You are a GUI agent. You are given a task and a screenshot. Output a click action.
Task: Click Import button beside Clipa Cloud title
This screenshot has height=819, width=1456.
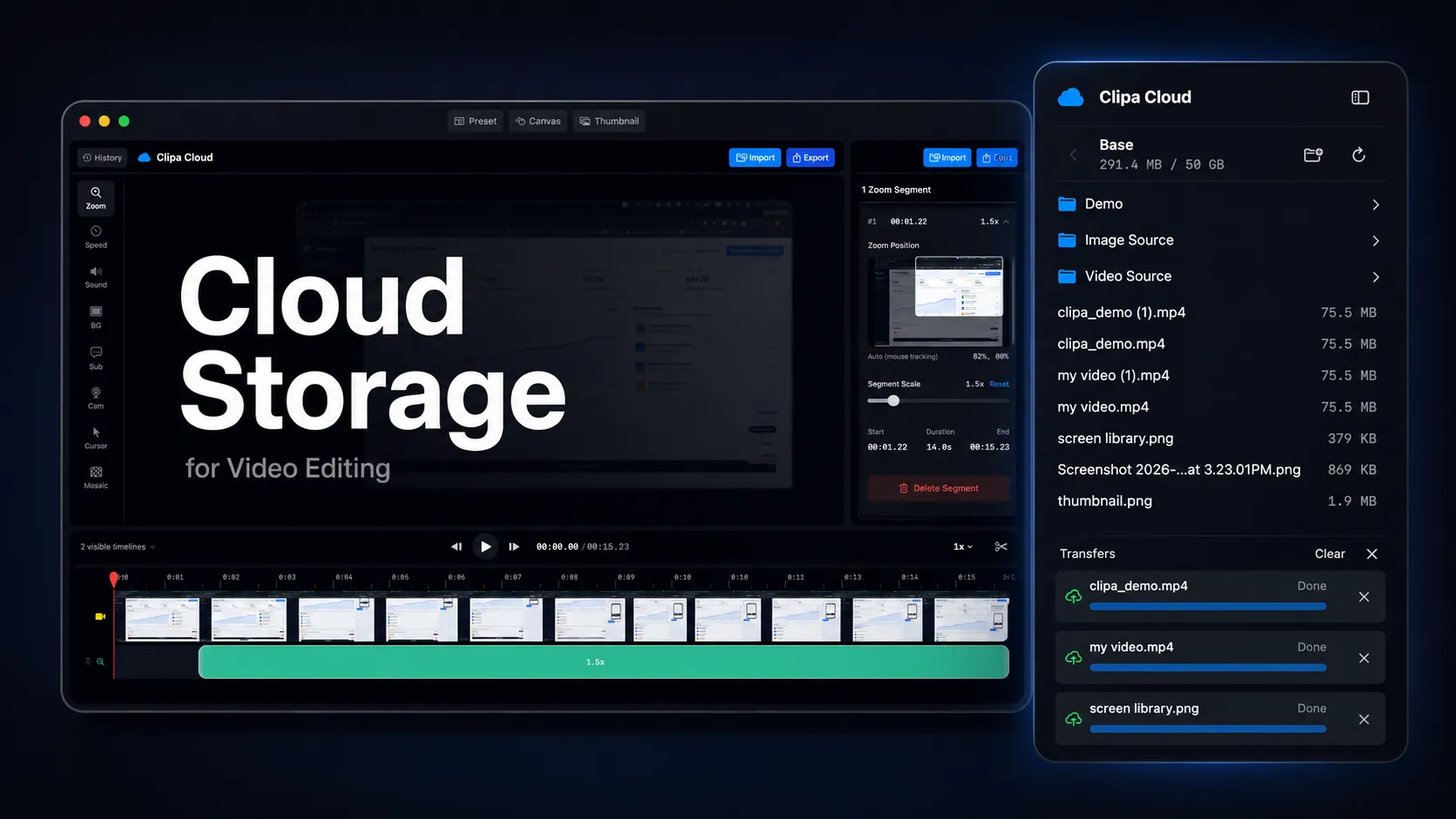point(755,158)
